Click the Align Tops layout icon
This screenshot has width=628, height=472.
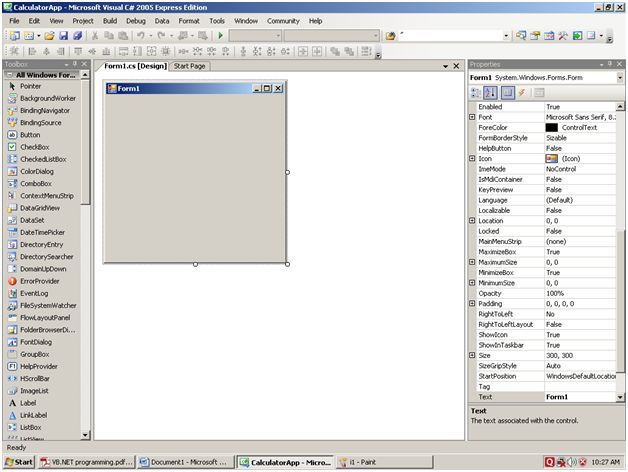pos(78,51)
